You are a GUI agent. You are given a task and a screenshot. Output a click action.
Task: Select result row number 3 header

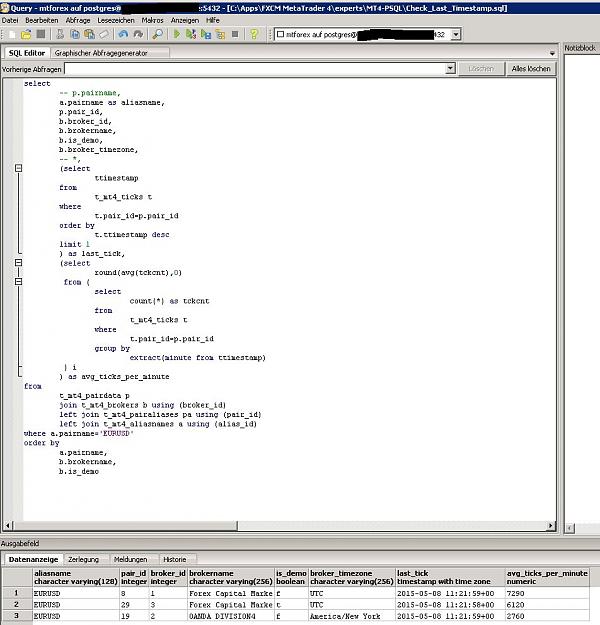(16, 616)
